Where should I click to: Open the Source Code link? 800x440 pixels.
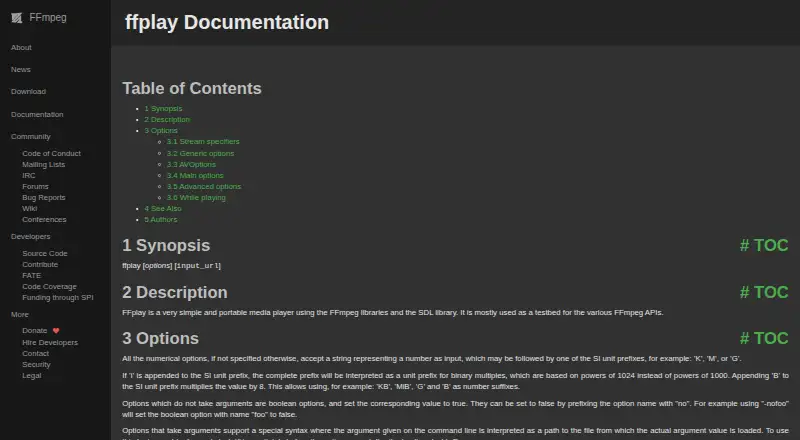45,253
